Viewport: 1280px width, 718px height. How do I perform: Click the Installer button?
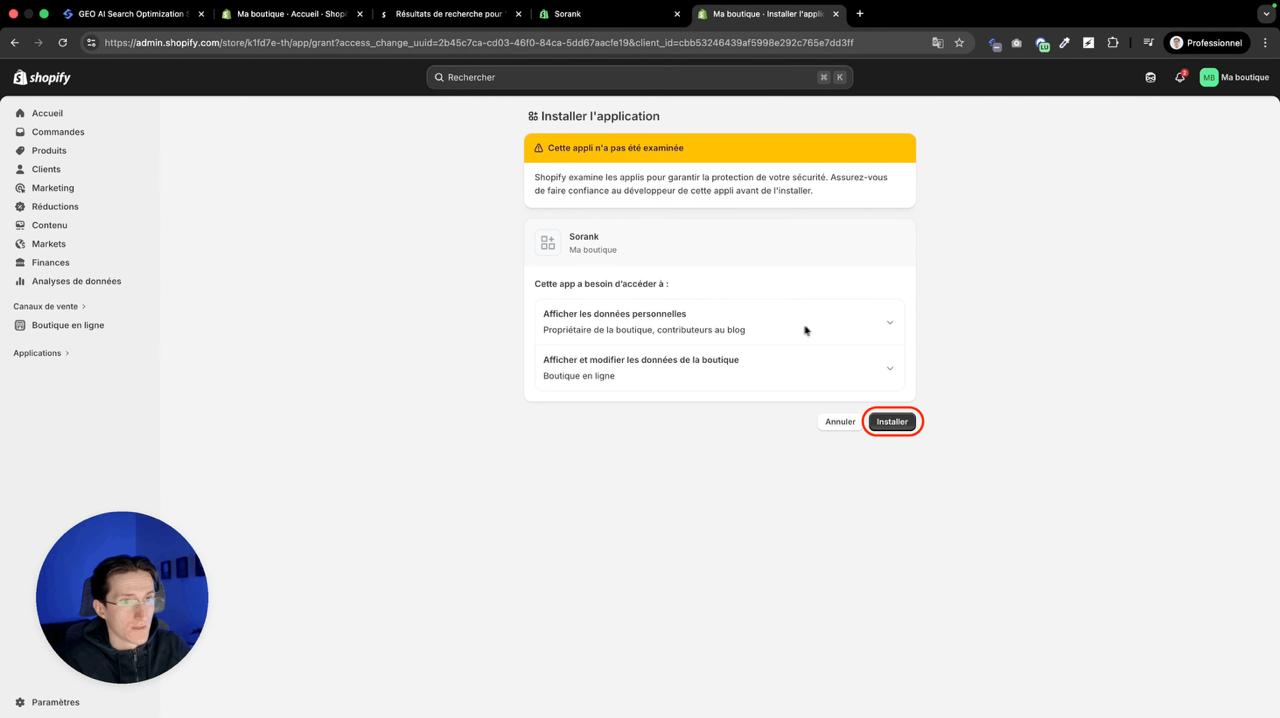(891, 421)
